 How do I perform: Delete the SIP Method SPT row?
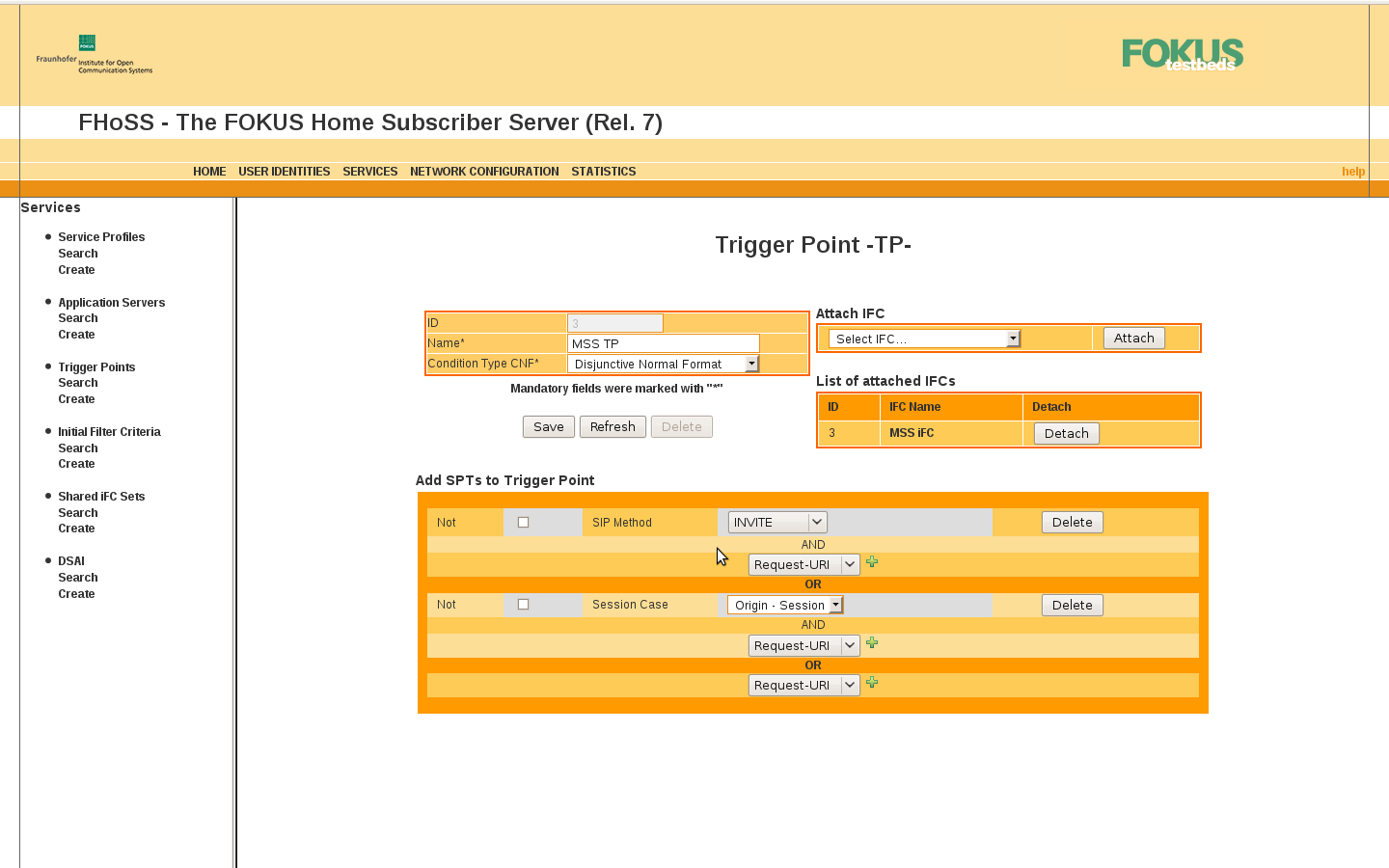click(1073, 522)
